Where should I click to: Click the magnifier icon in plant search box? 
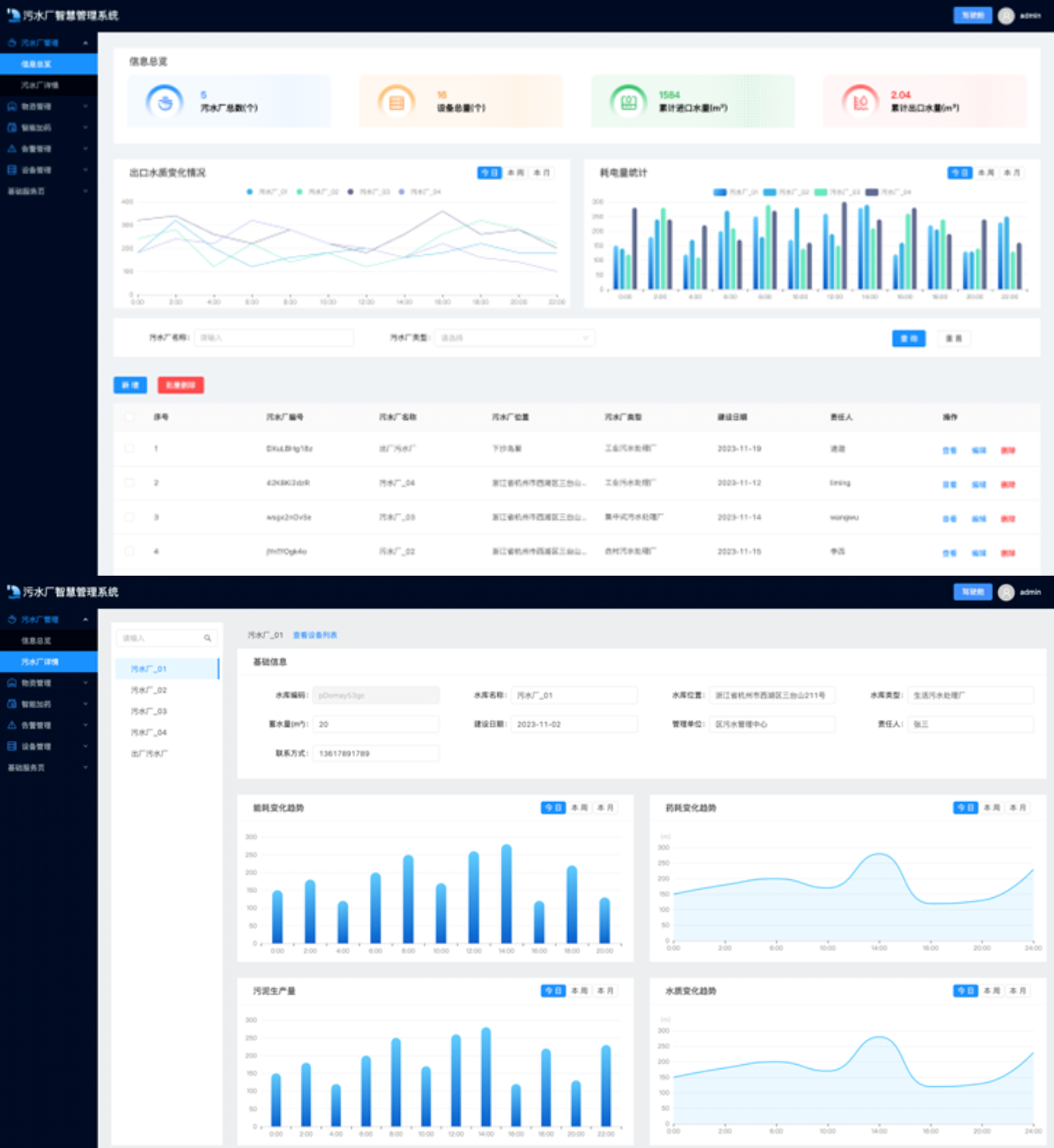tap(208, 638)
